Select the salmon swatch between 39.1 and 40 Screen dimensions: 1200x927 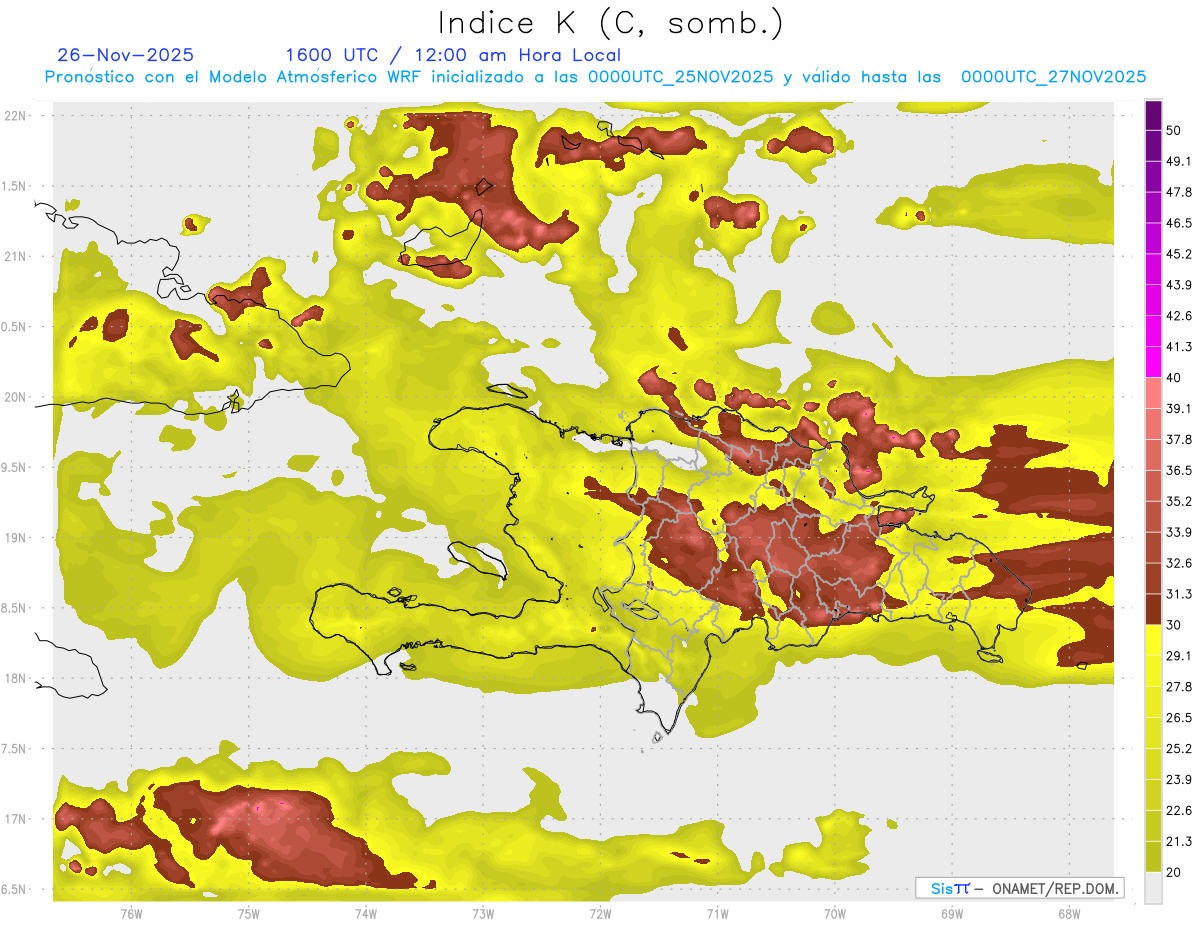tap(1153, 393)
